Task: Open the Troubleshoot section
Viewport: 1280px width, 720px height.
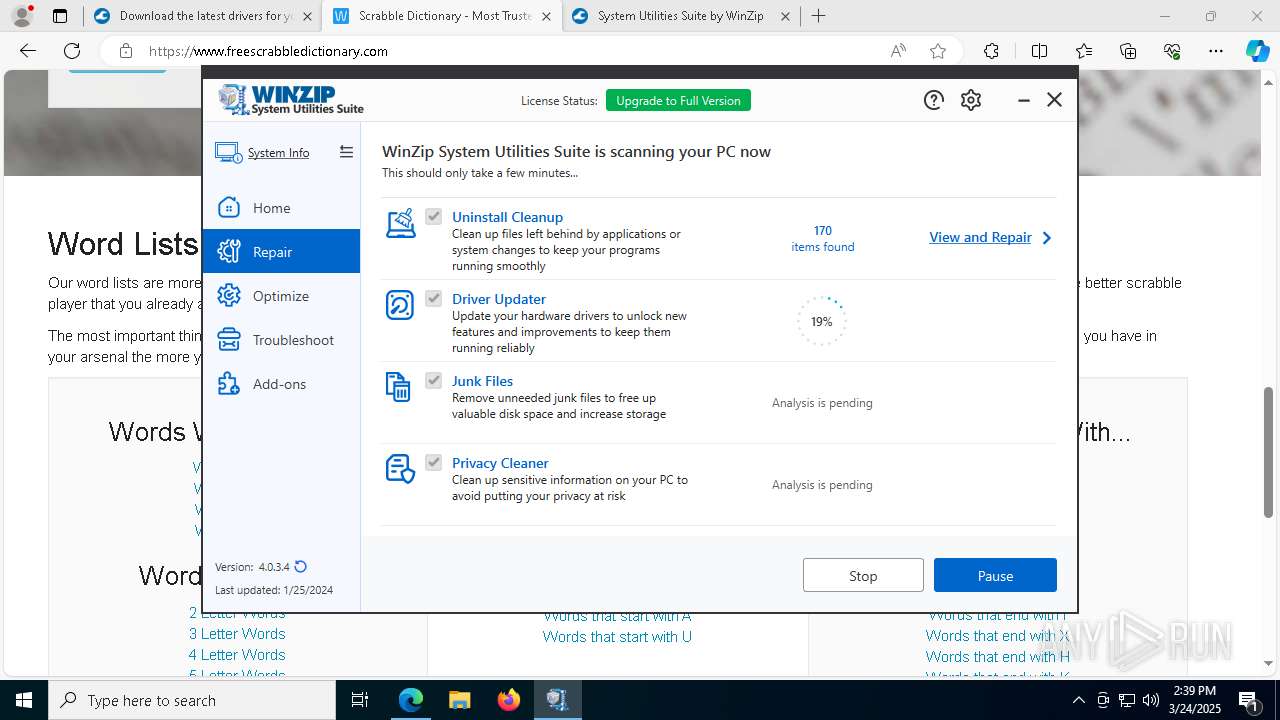Action: tap(281, 340)
